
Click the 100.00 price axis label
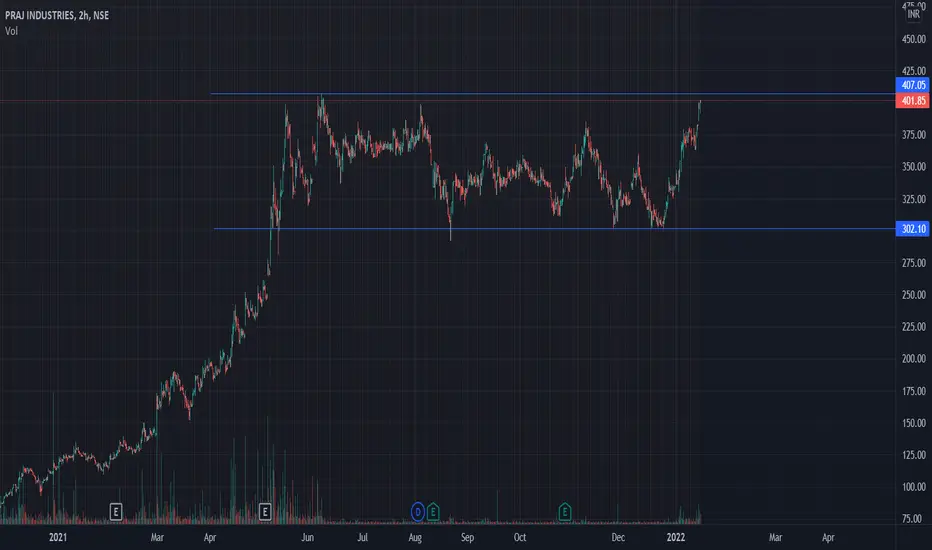(914, 487)
